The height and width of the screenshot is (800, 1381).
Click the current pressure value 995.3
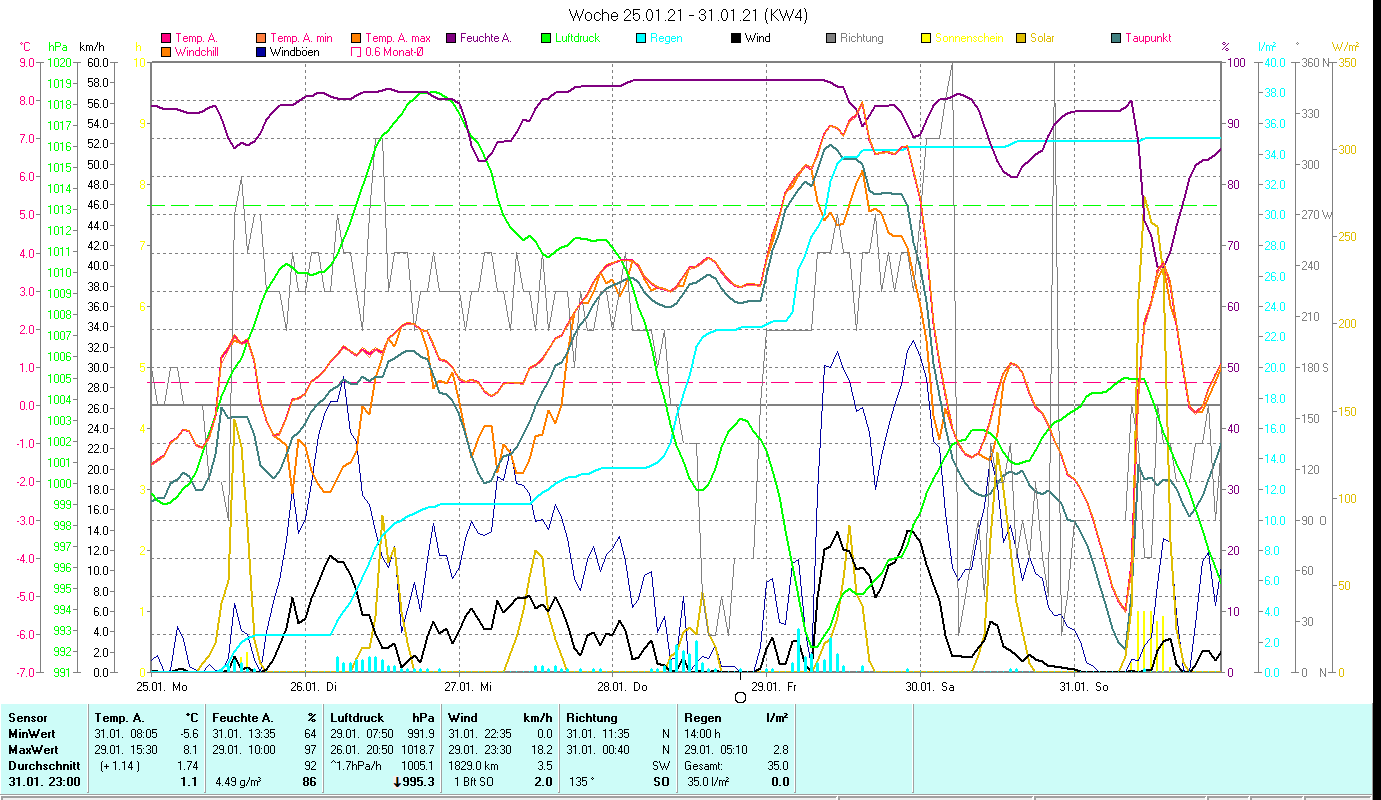tap(417, 782)
